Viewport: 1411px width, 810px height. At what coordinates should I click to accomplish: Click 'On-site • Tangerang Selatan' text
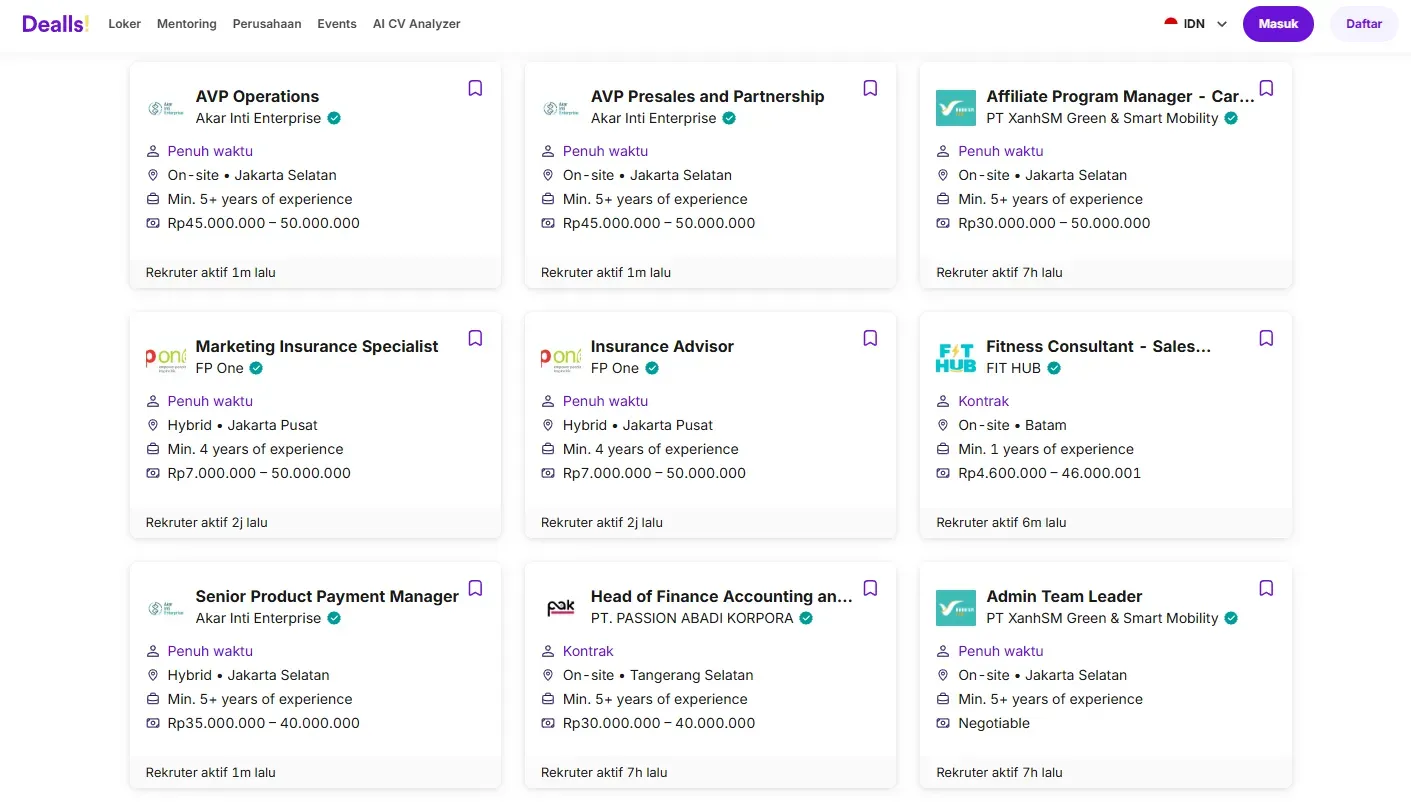pos(658,675)
